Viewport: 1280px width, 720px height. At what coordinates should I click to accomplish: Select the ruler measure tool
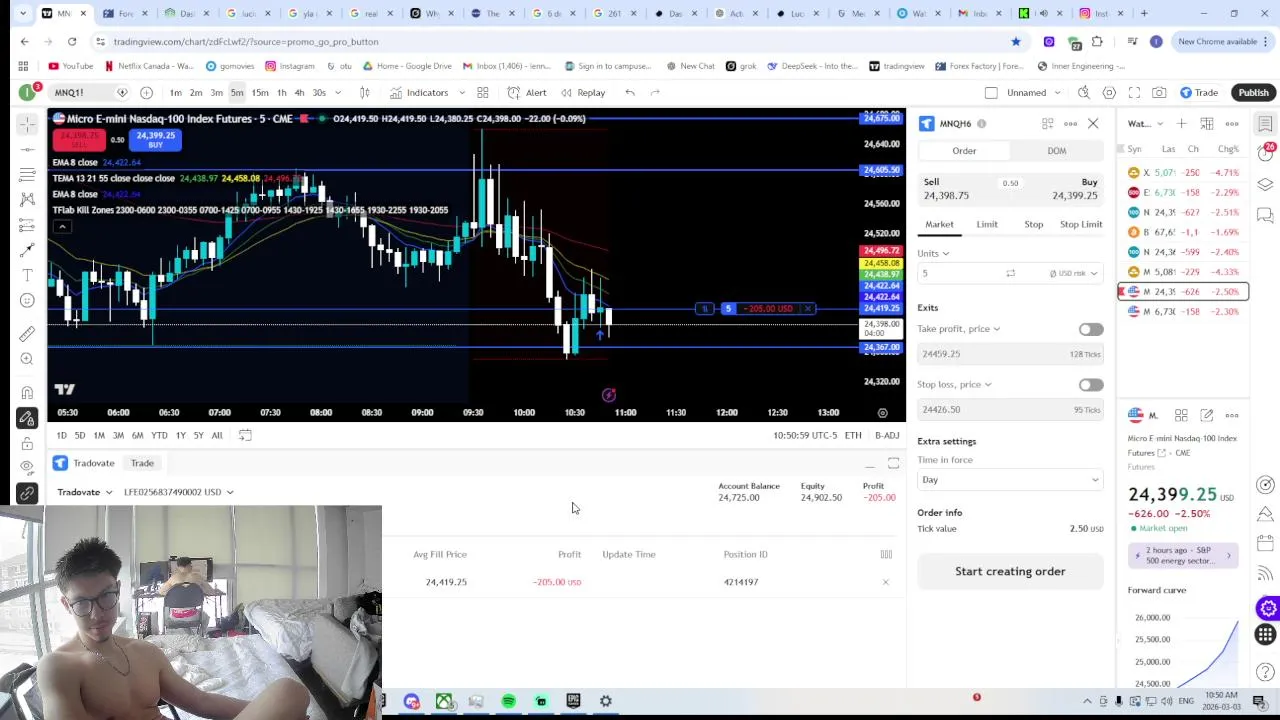coord(27,334)
